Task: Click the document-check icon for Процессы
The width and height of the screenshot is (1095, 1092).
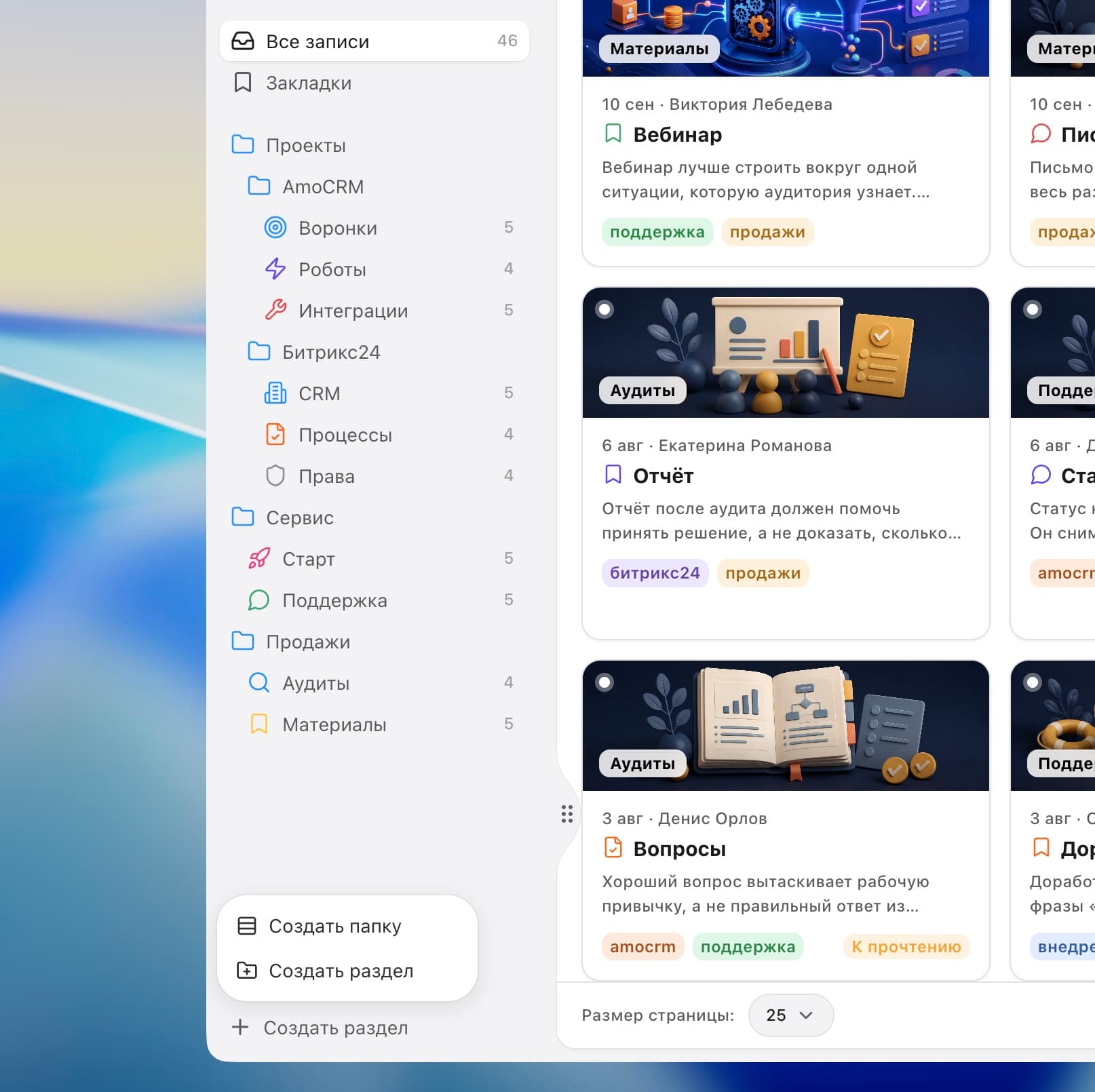Action: pos(275,434)
